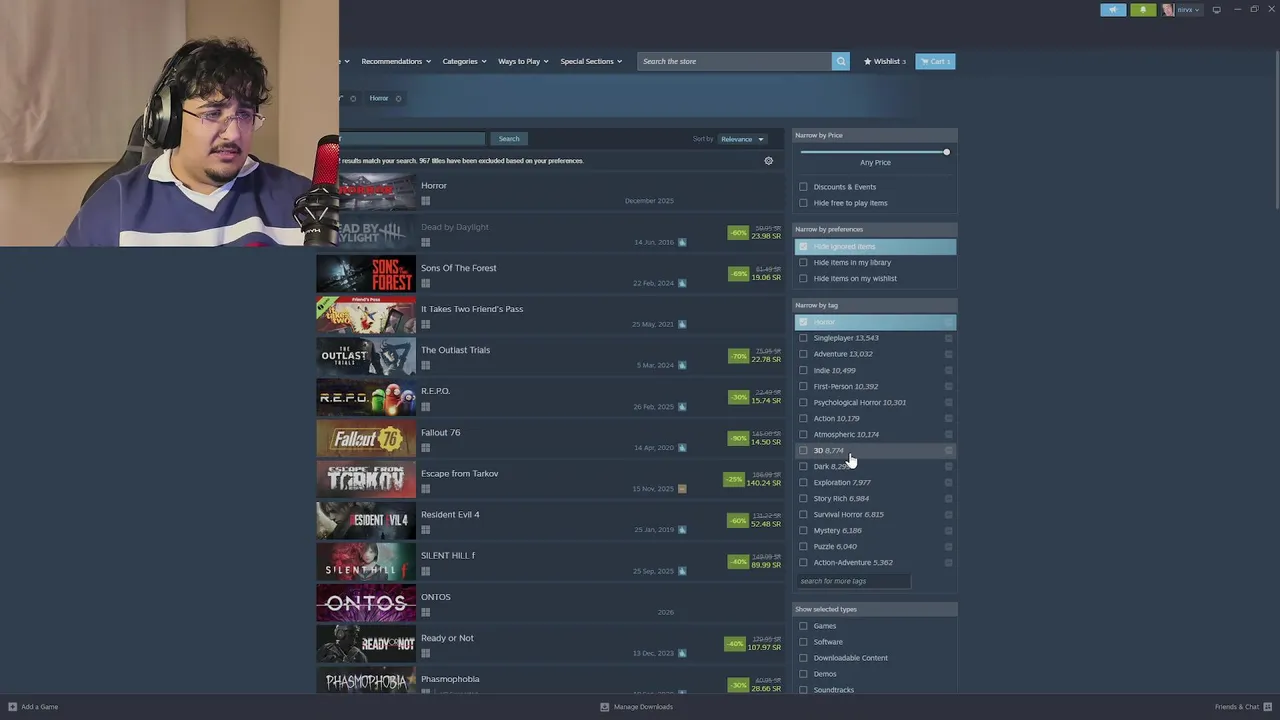1280x720 pixels.
Task: Open Friends & Chat
Action: tap(1242, 707)
